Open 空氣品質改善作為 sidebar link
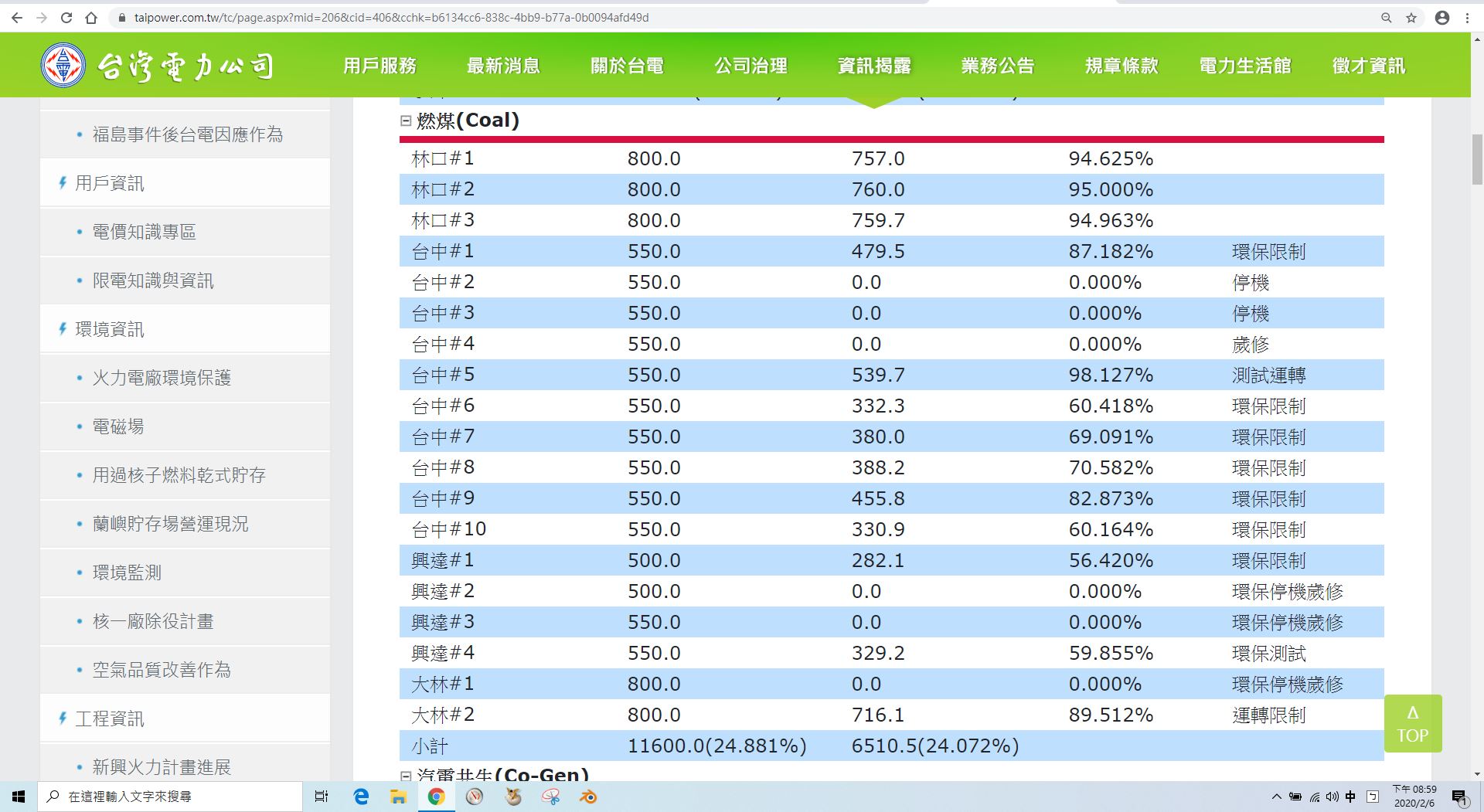The image size is (1484, 812). 162,670
